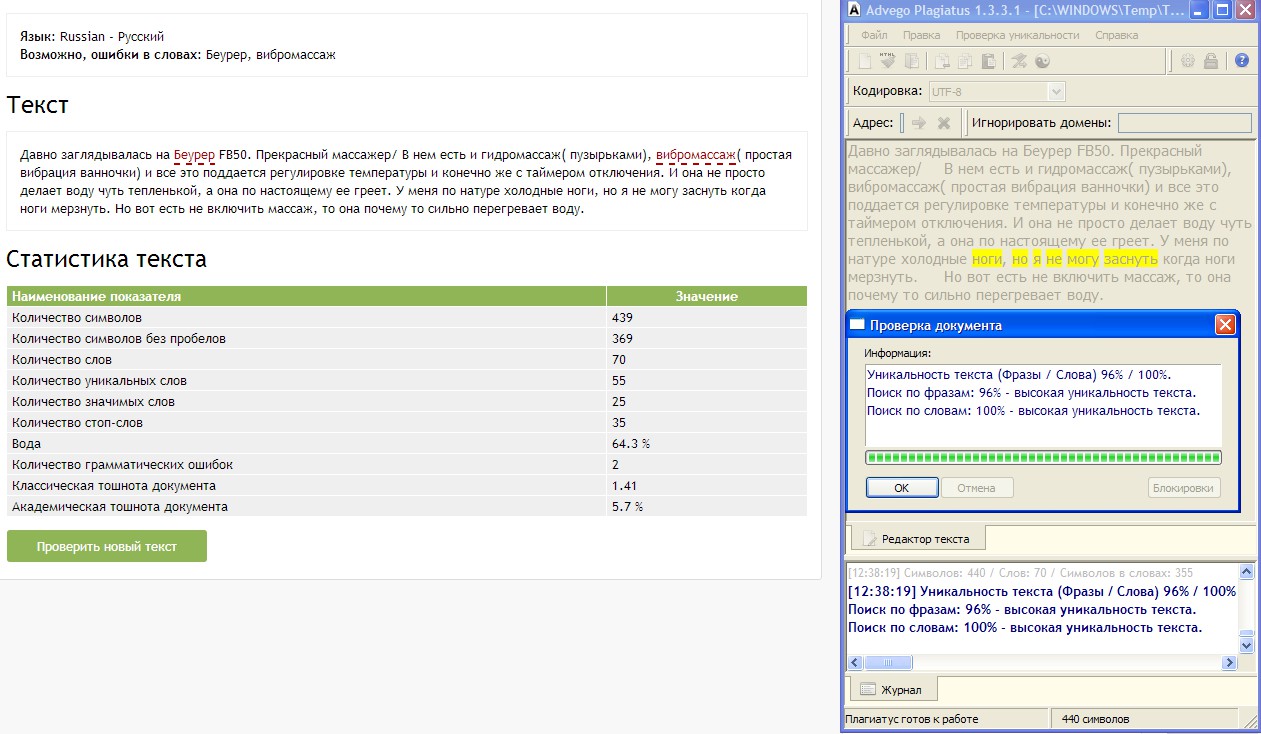The height and width of the screenshot is (734, 1261).
Task: Click the Количество уникальных слов row label
Action: pyautogui.click(x=99, y=381)
